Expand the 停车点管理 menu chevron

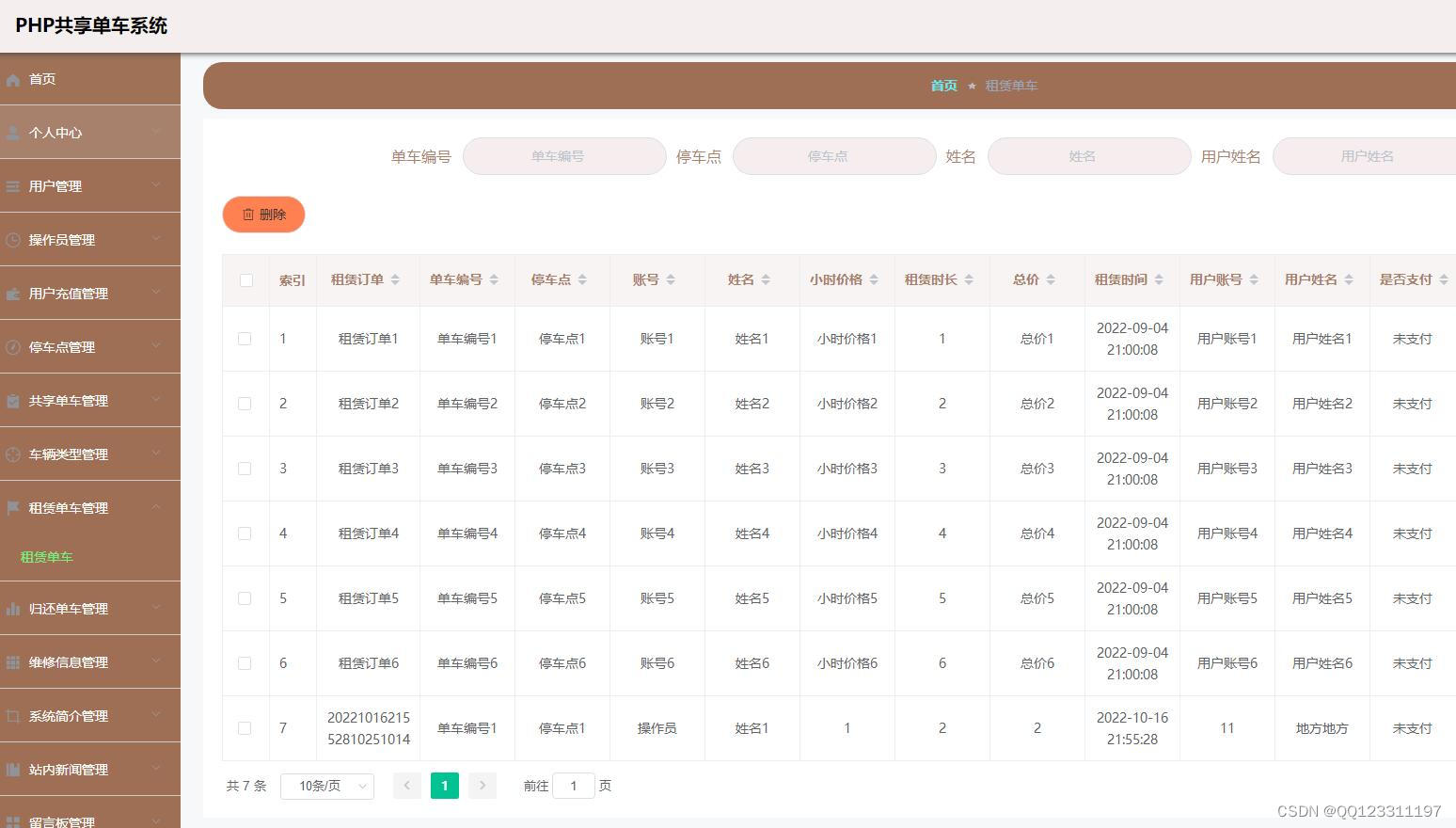(157, 347)
